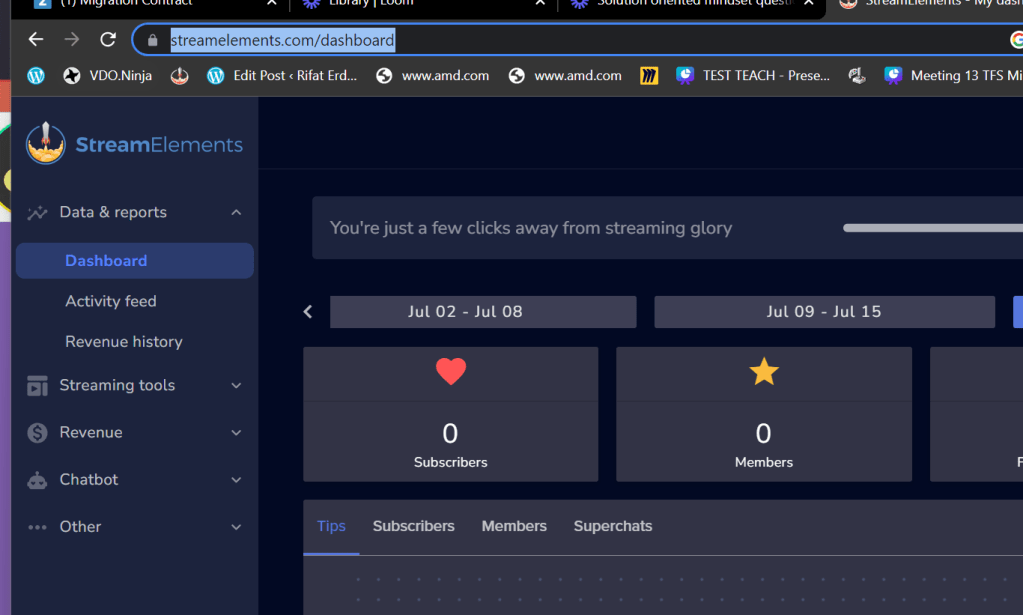Open the StreamElements rocket bookmark icon
The width and height of the screenshot is (1023, 615).
[x=179, y=76]
